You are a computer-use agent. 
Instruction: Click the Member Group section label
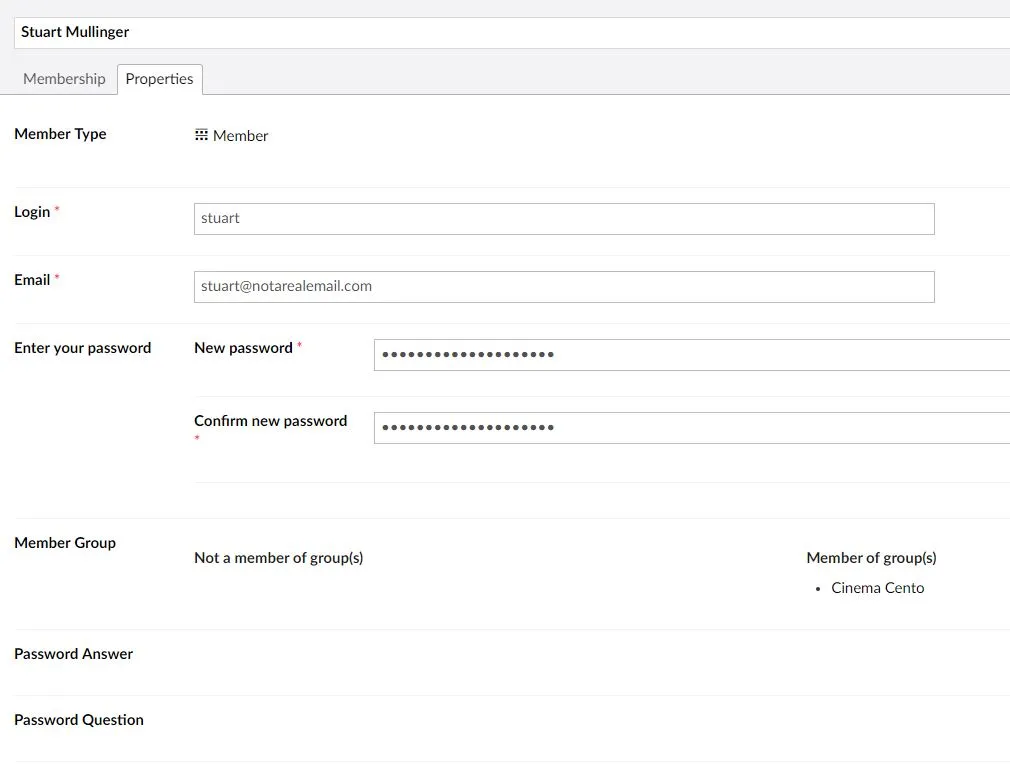tap(65, 543)
